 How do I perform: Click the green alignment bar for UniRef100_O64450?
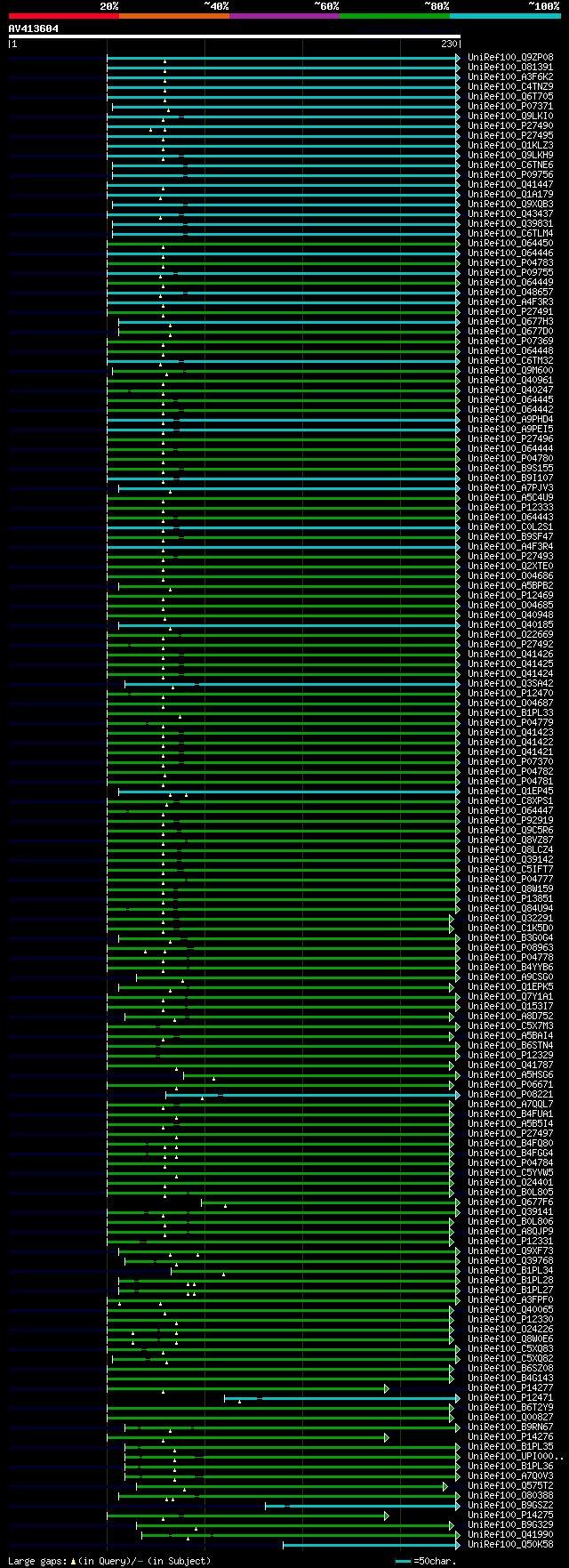click(x=284, y=244)
